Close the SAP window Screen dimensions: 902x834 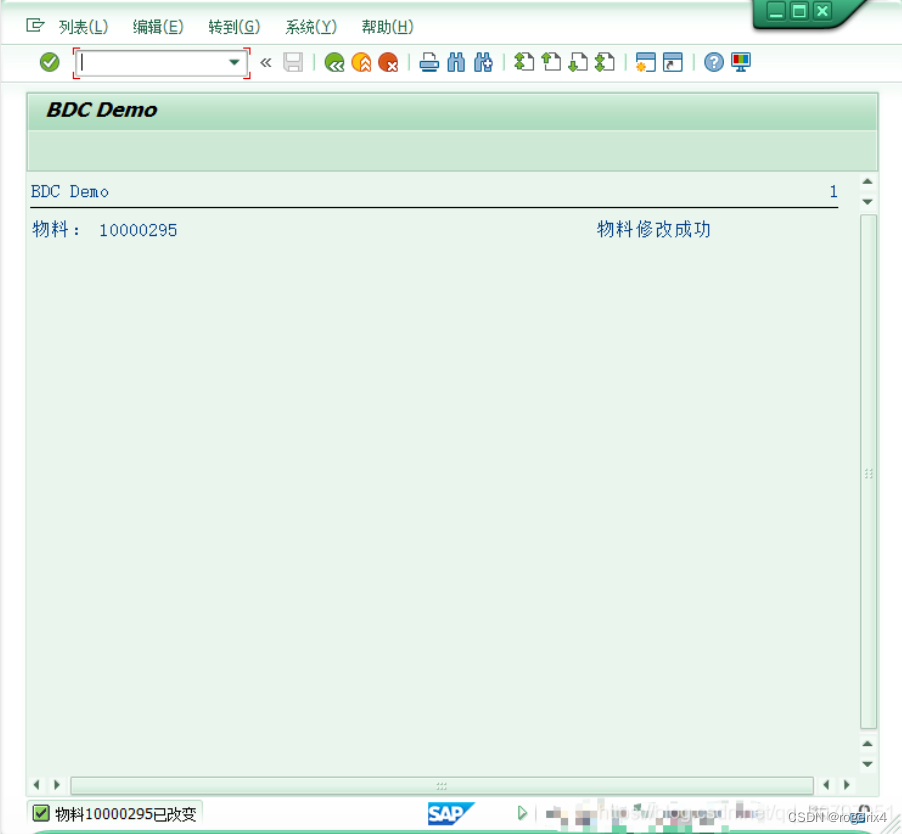click(x=823, y=11)
